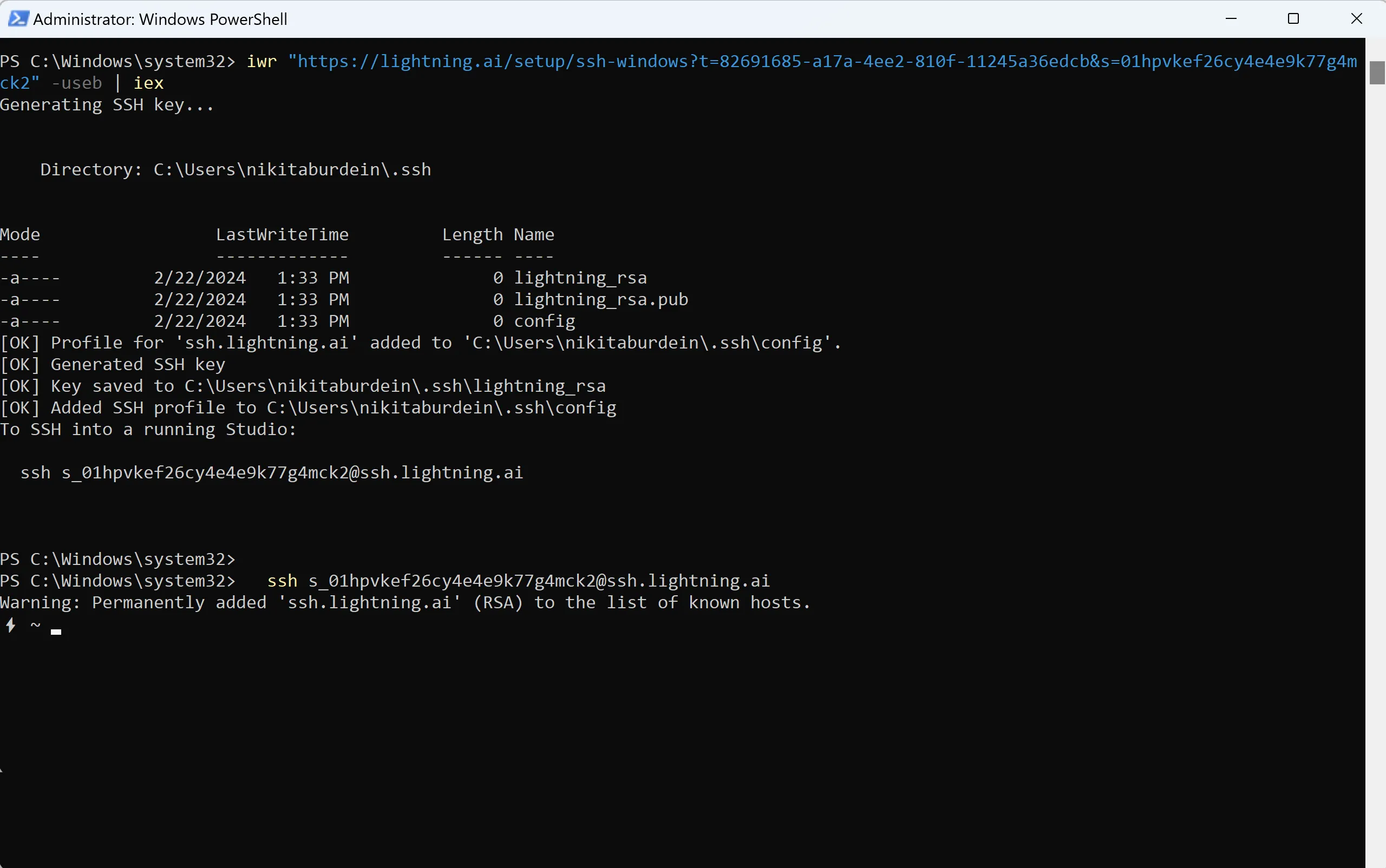Click the PowerShell icon in title bar
This screenshot has height=868, width=1386.
coord(18,19)
